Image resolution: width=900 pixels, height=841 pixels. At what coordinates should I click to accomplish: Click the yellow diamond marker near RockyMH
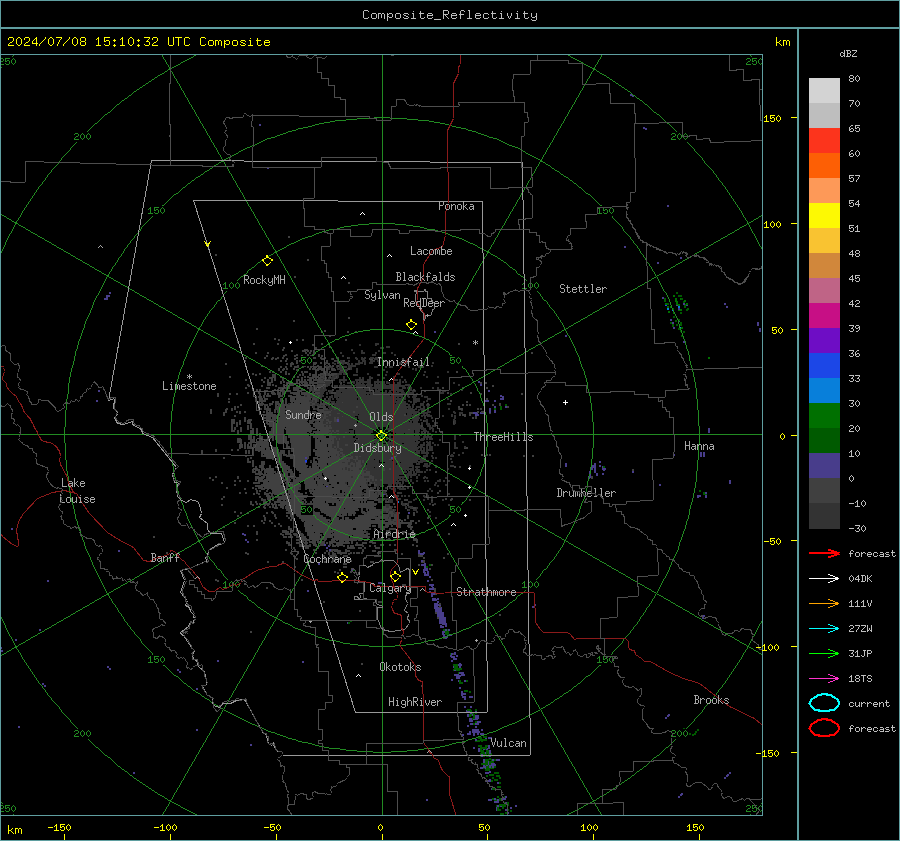tap(267, 261)
